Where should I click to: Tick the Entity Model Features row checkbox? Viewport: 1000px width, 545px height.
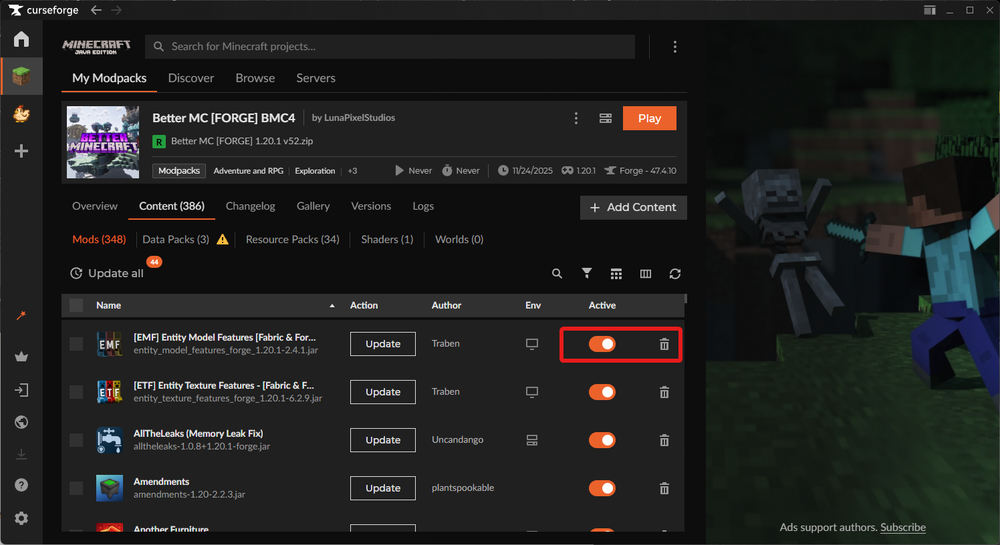tap(76, 344)
